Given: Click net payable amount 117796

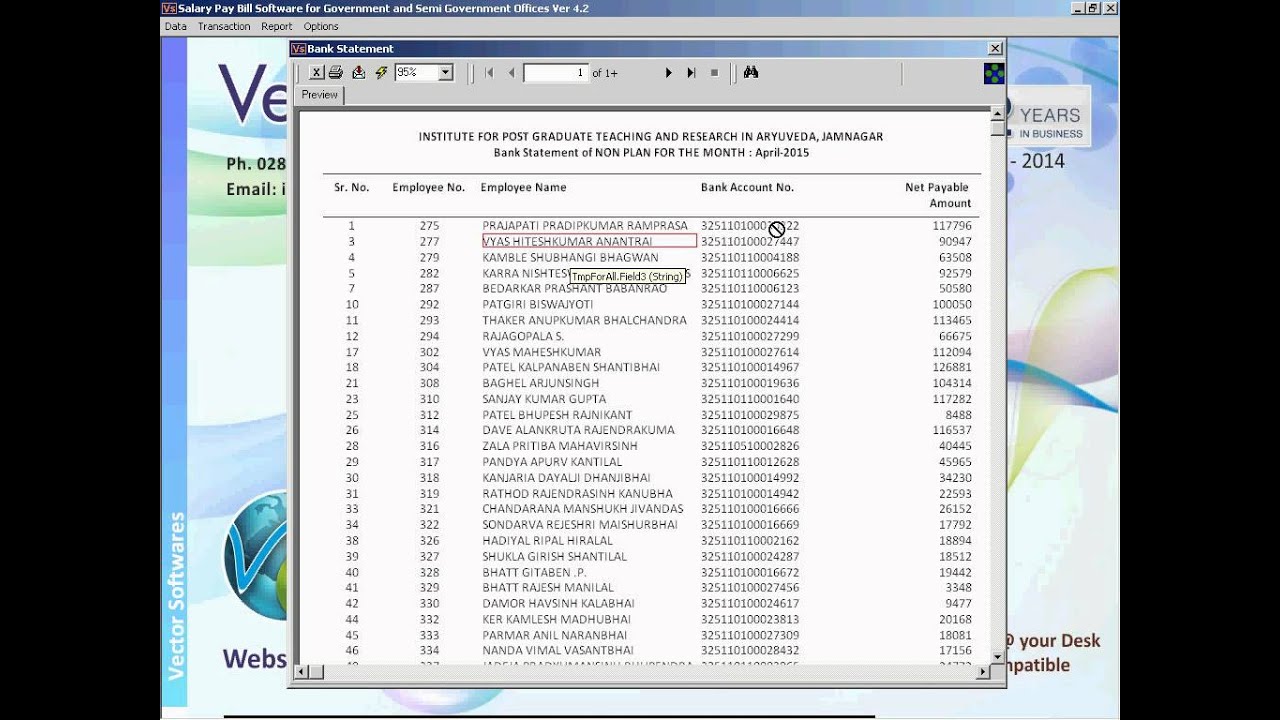Looking at the screenshot, I should coord(952,226).
